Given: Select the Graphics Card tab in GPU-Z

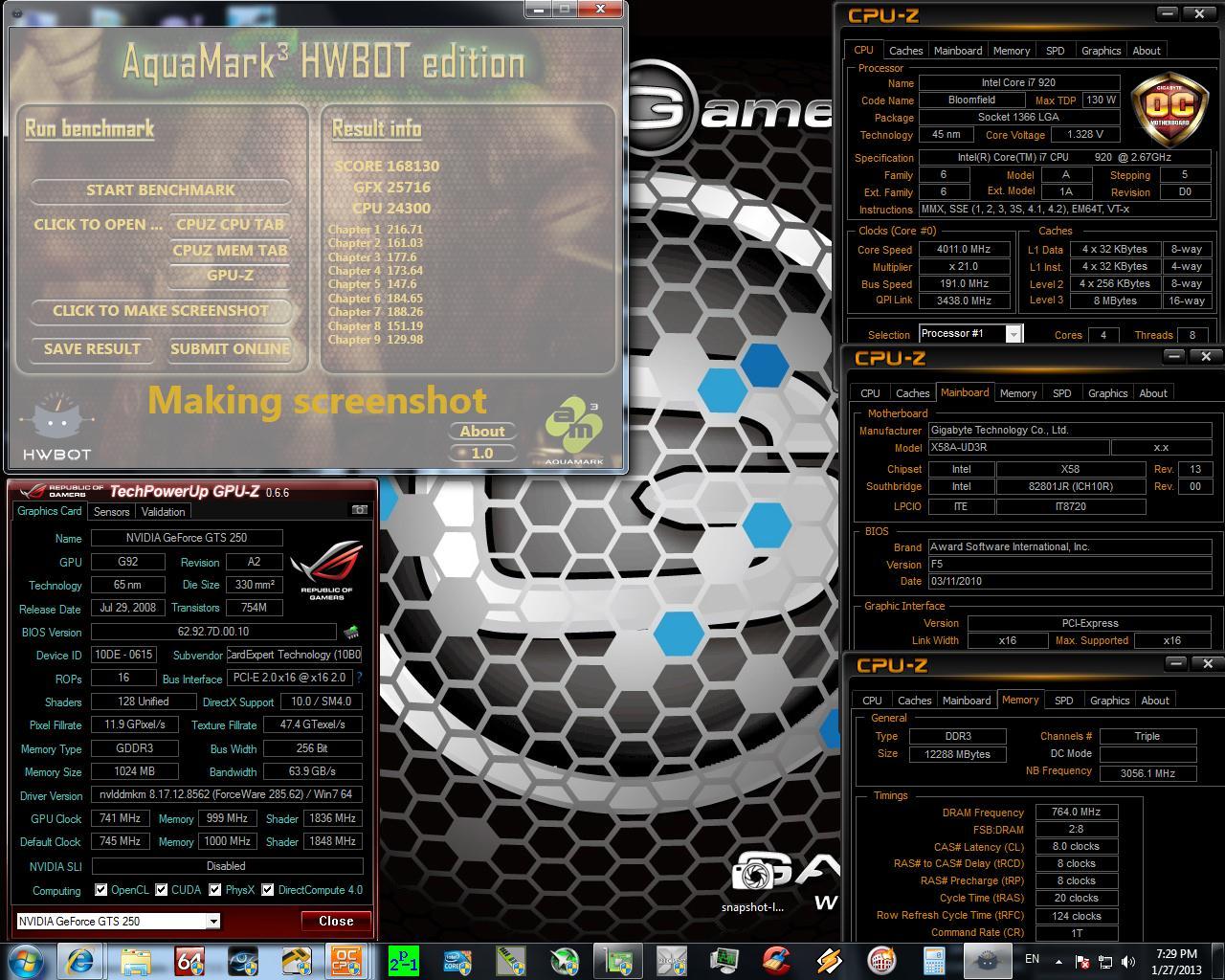Looking at the screenshot, I should 50,511.
